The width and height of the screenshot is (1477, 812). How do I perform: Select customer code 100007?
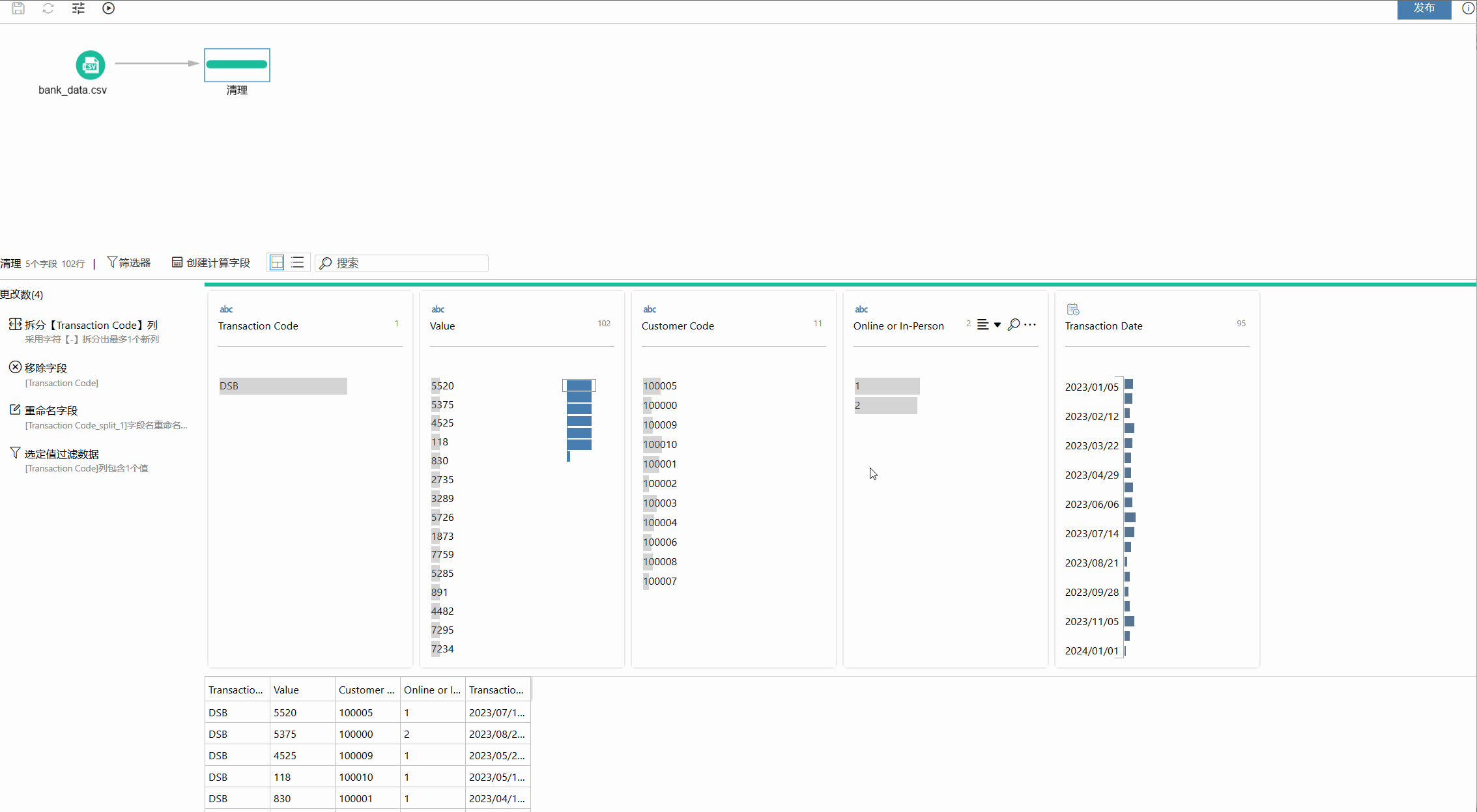[660, 581]
